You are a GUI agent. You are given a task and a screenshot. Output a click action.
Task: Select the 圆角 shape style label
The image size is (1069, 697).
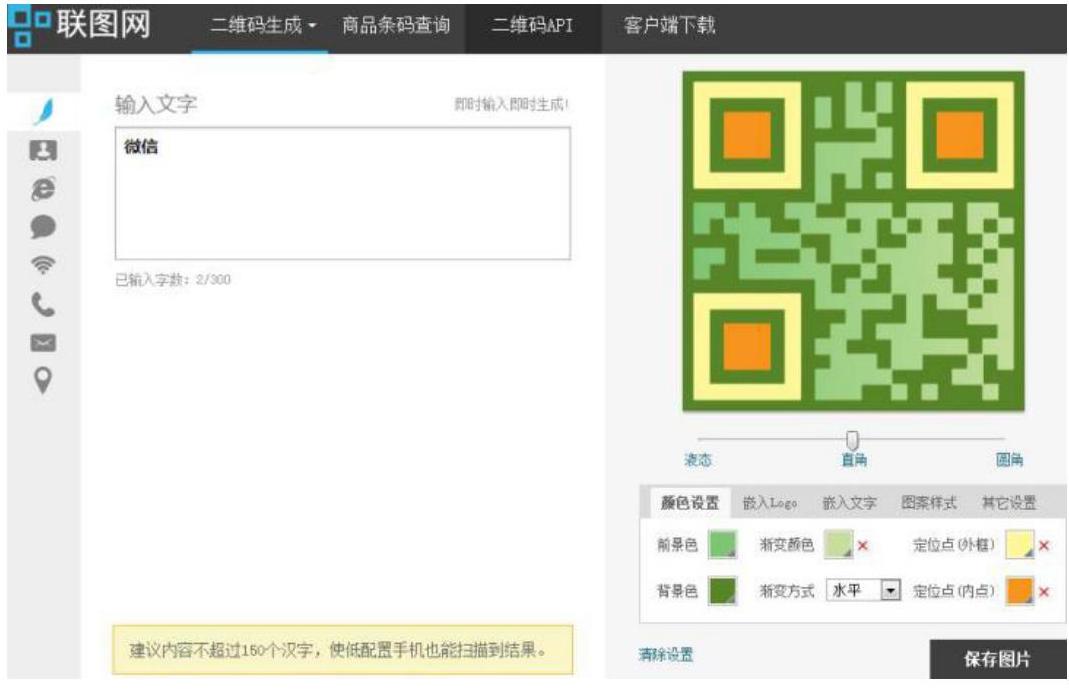1009,460
